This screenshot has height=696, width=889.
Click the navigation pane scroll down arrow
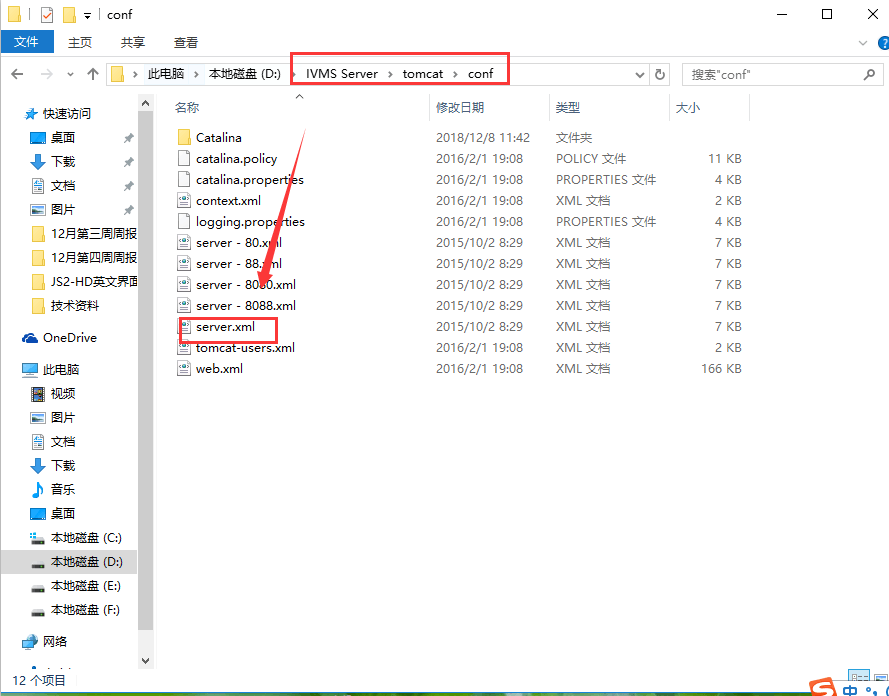(146, 661)
